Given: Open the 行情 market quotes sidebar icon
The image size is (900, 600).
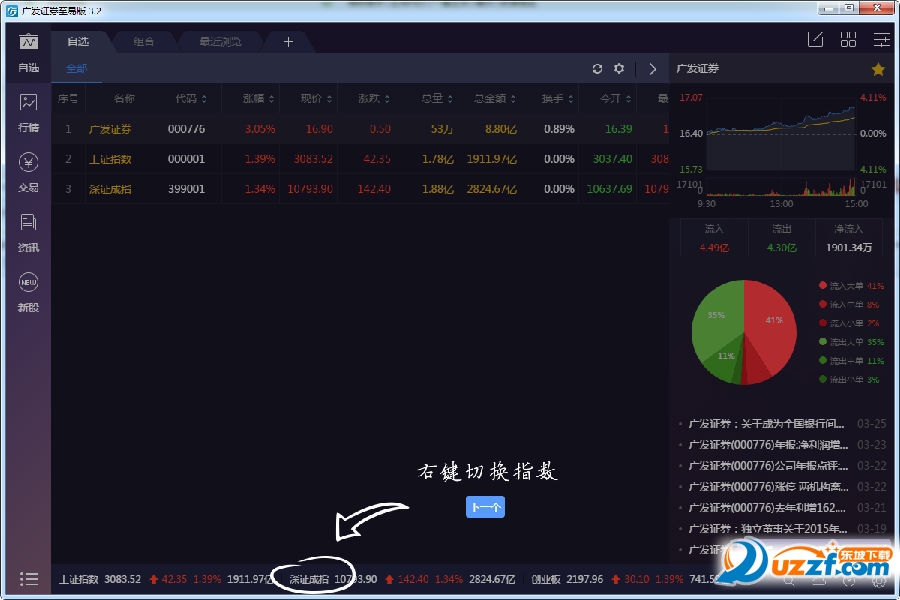Looking at the screenshot, I should click(x=28, y=113).
